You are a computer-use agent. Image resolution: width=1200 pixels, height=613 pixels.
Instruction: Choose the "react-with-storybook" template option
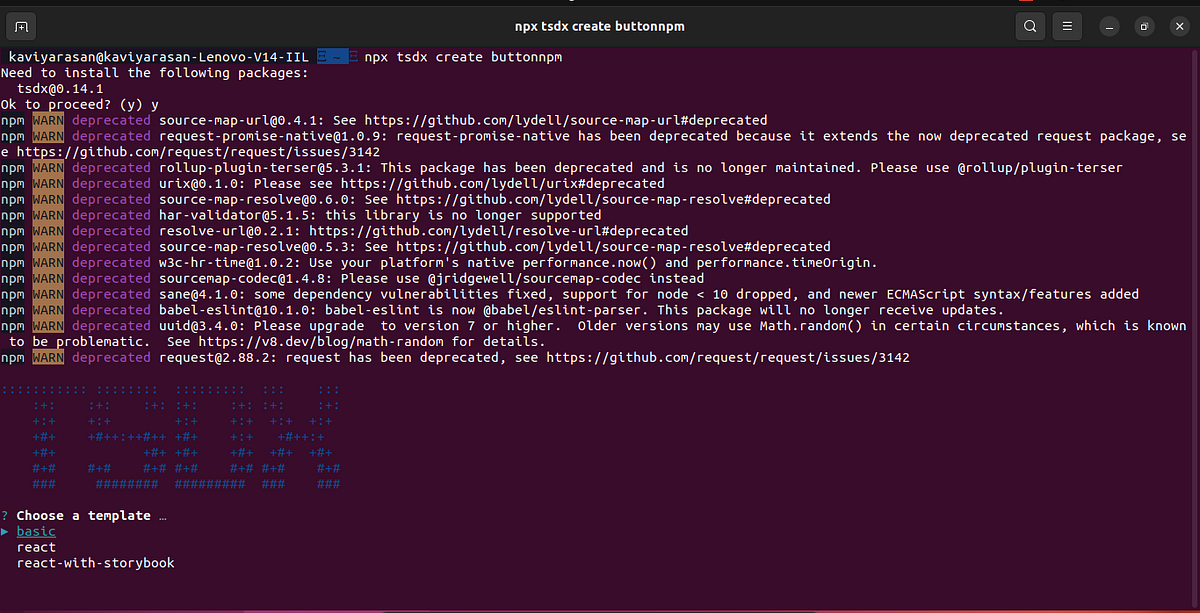(95, 563)
